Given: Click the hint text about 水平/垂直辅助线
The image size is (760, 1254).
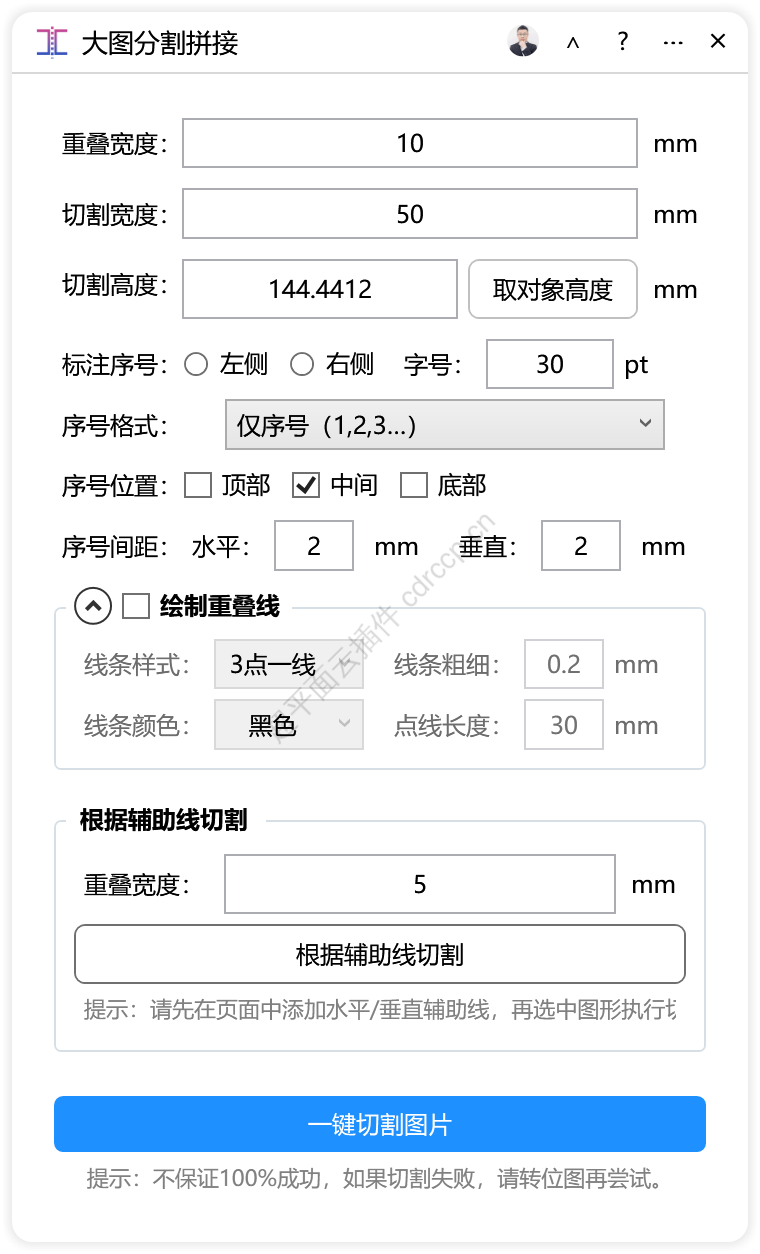Looking at the screenshot, I should (x=380, y=1009).
